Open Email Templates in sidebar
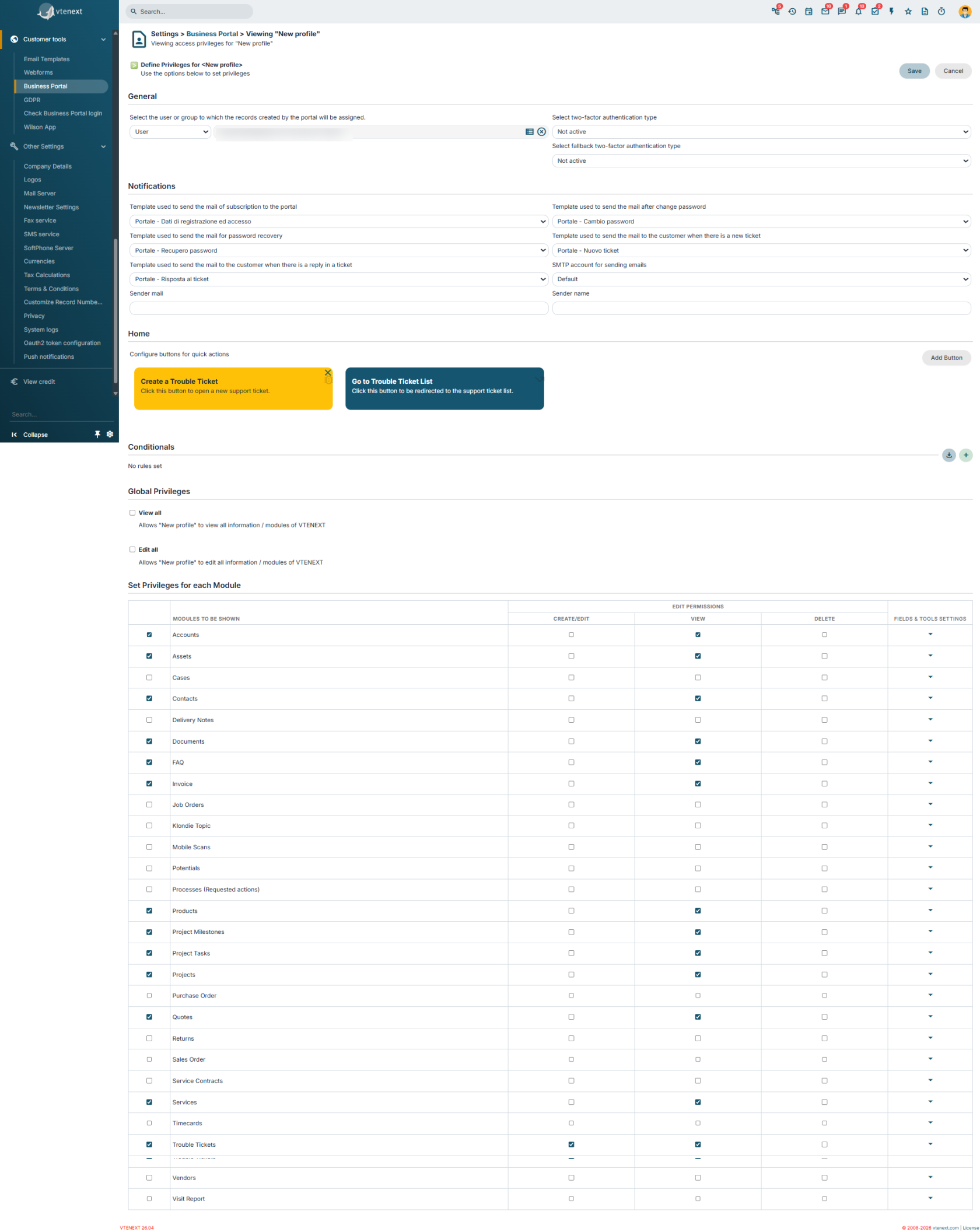 [47, 60]
